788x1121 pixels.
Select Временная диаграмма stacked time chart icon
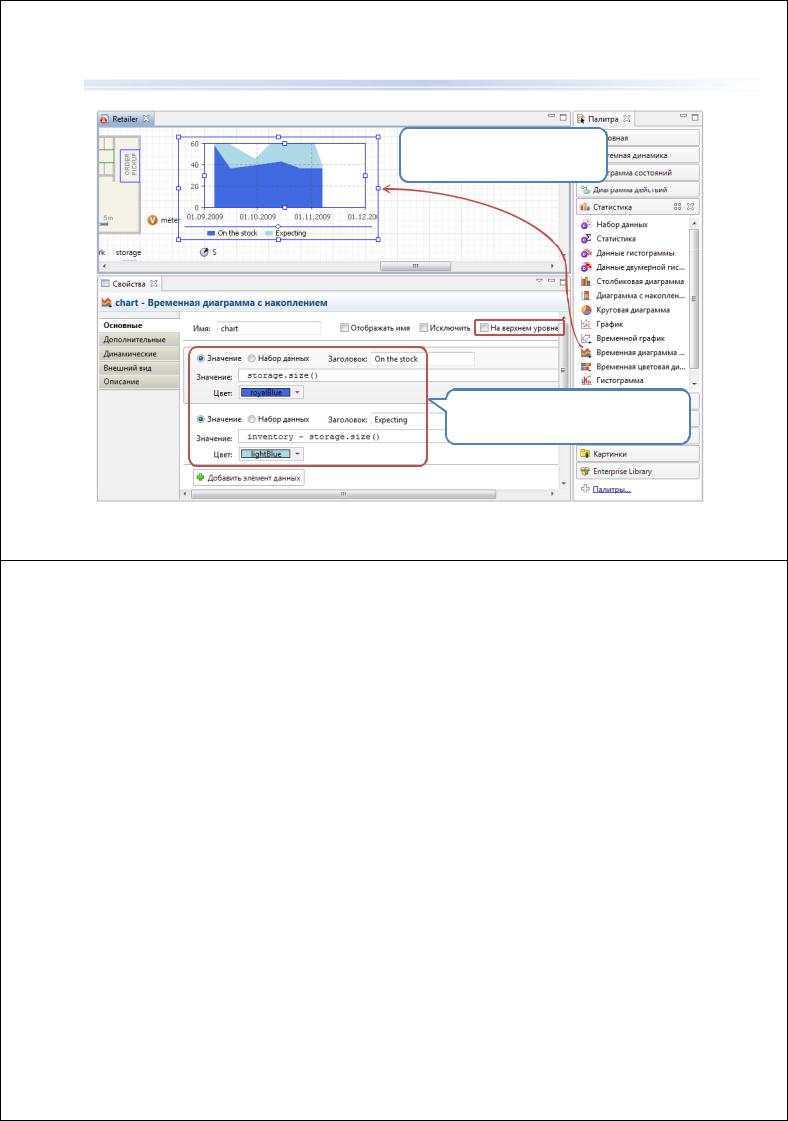click(x=586, y=352)
